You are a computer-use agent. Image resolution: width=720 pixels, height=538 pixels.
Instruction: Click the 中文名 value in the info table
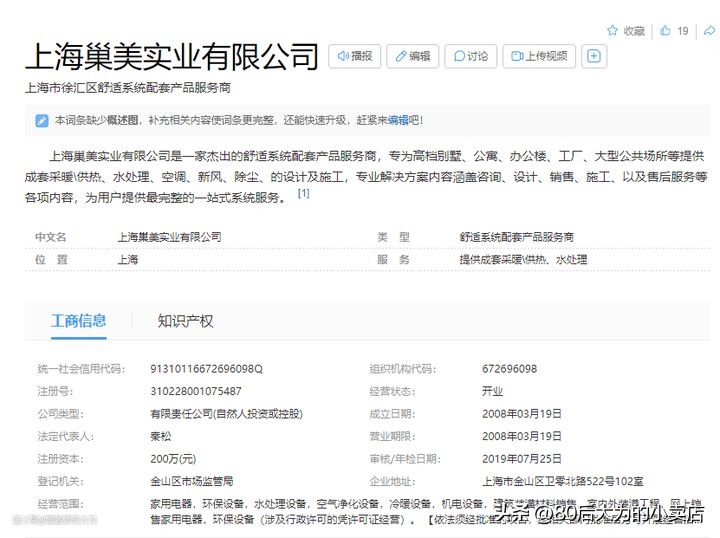169,237
